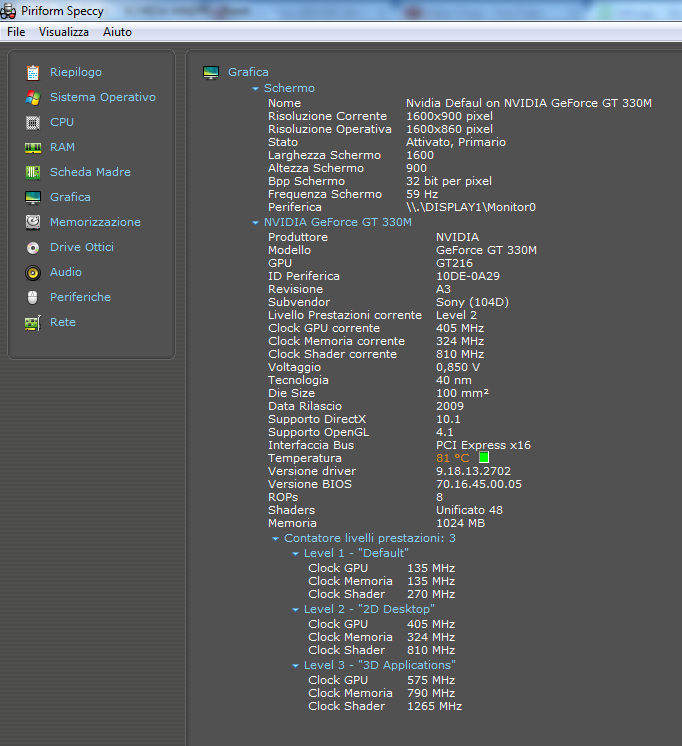The width and height of the screenshot is (682, 746).
Task: Open the Visualizza menu
Action: pos(64,32)
